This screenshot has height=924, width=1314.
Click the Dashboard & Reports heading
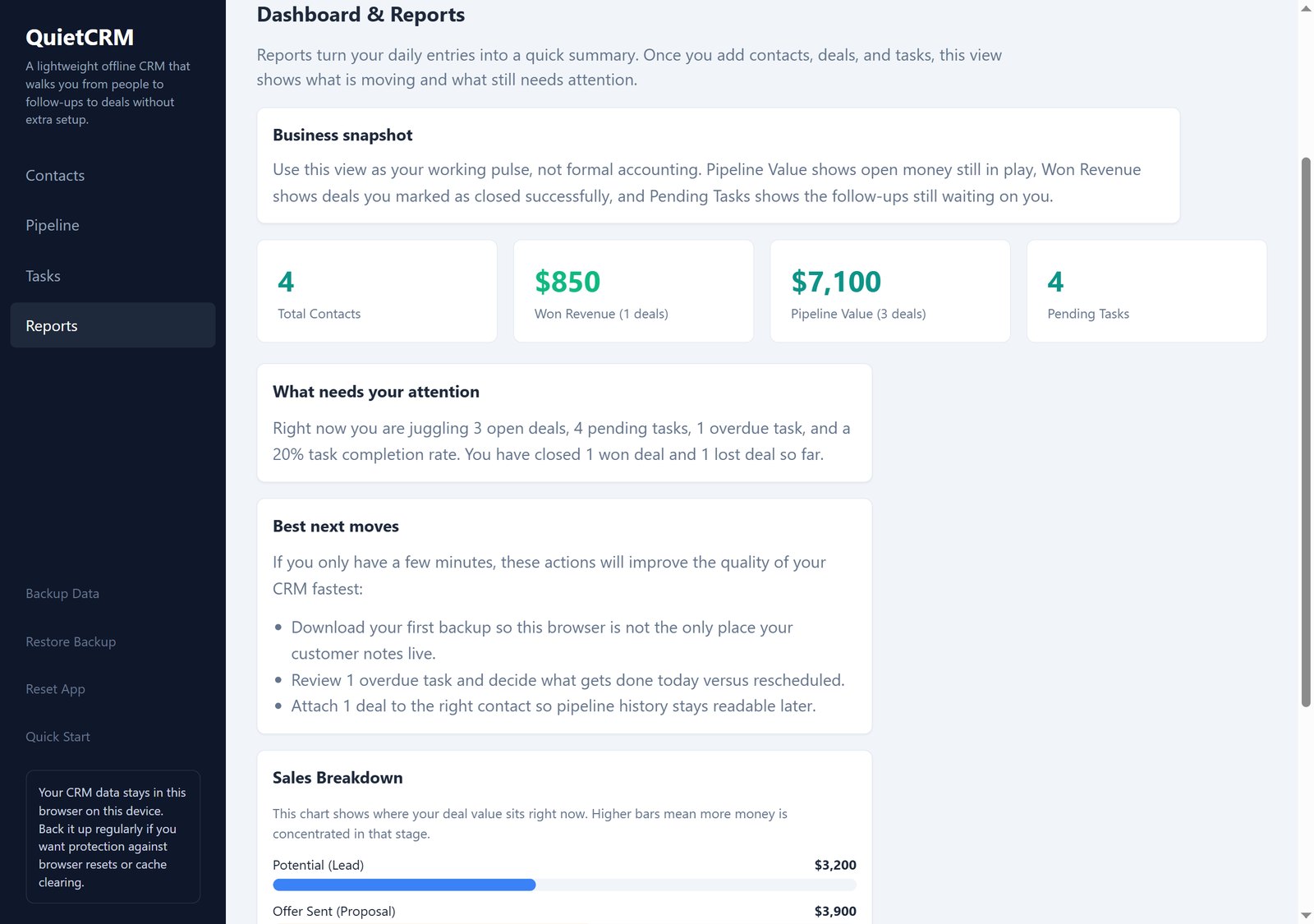(x=361, y=15)
